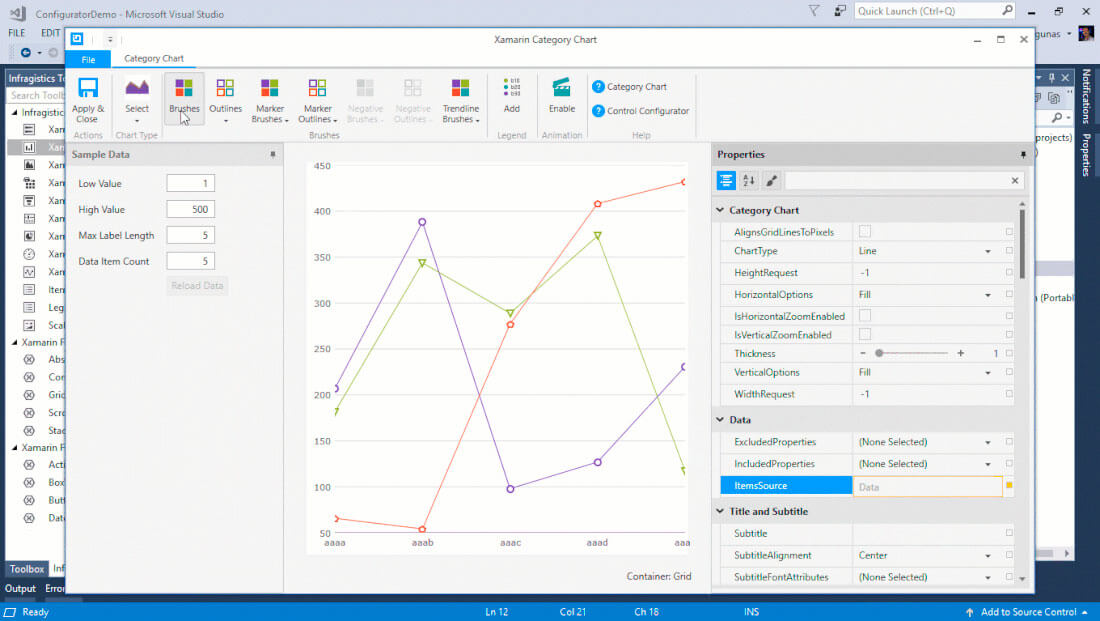
Task: Click the Visual Studio navigate back arrow
Action: click(x=26, y=53)
